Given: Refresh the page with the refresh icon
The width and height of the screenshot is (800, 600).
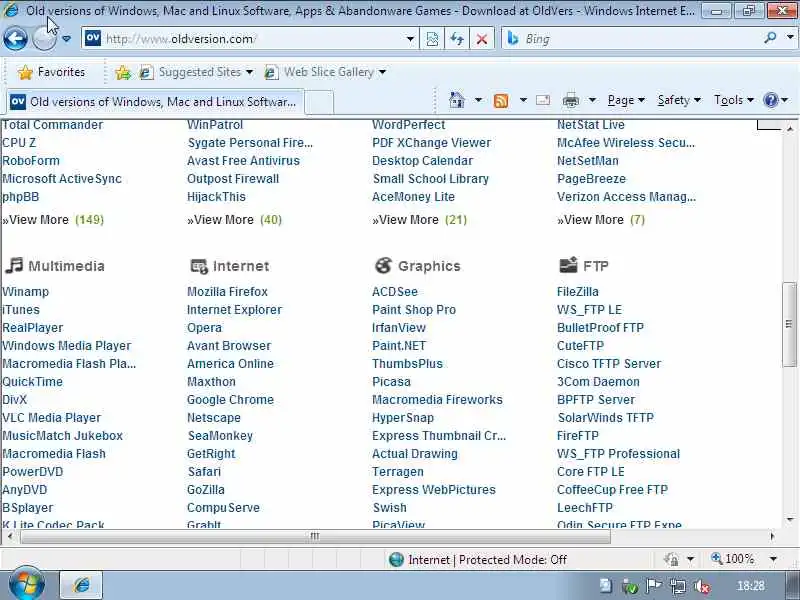Looking at the screenshot, I should 457,39.
